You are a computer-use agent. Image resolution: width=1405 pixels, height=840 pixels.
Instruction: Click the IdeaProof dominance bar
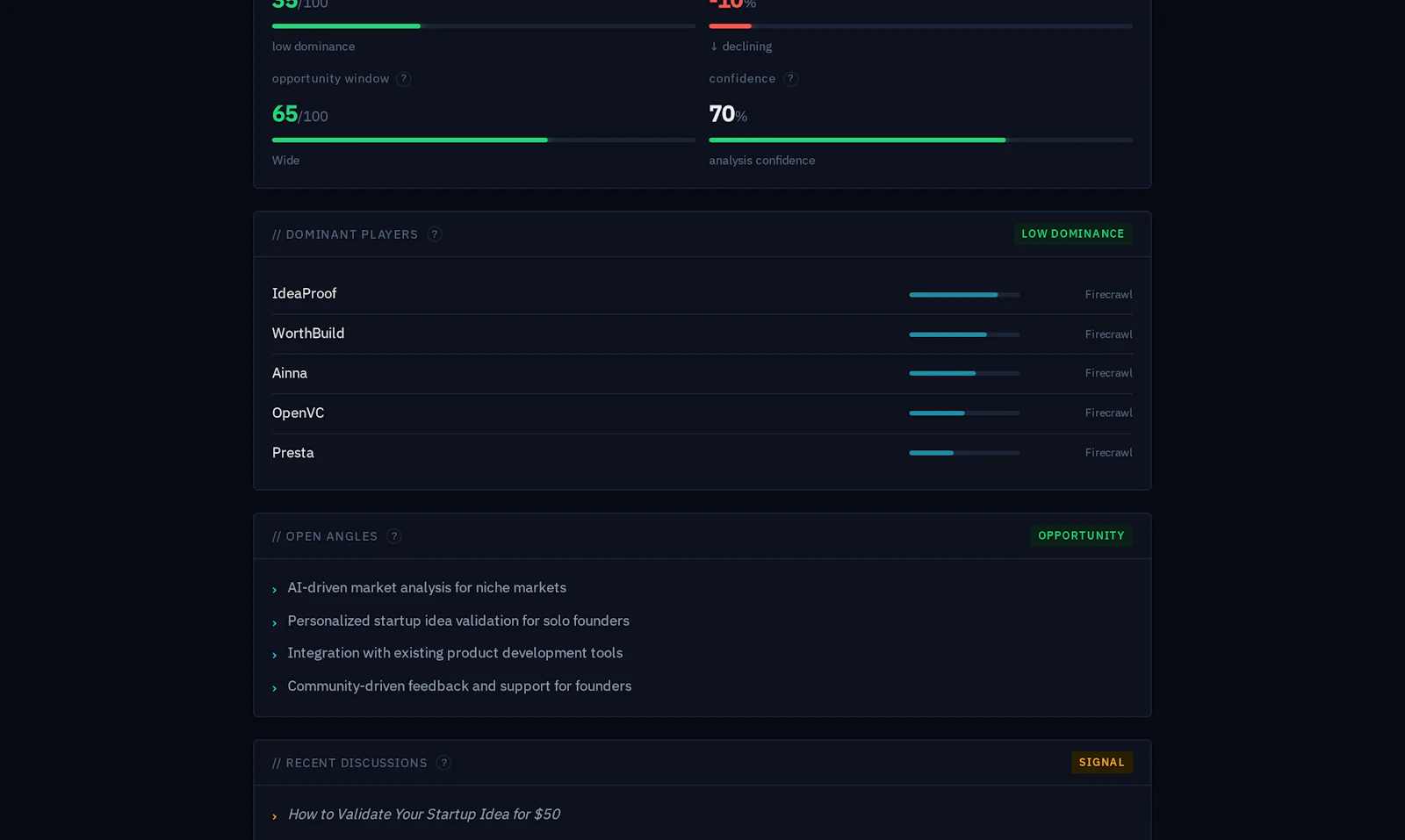(964, 295)
